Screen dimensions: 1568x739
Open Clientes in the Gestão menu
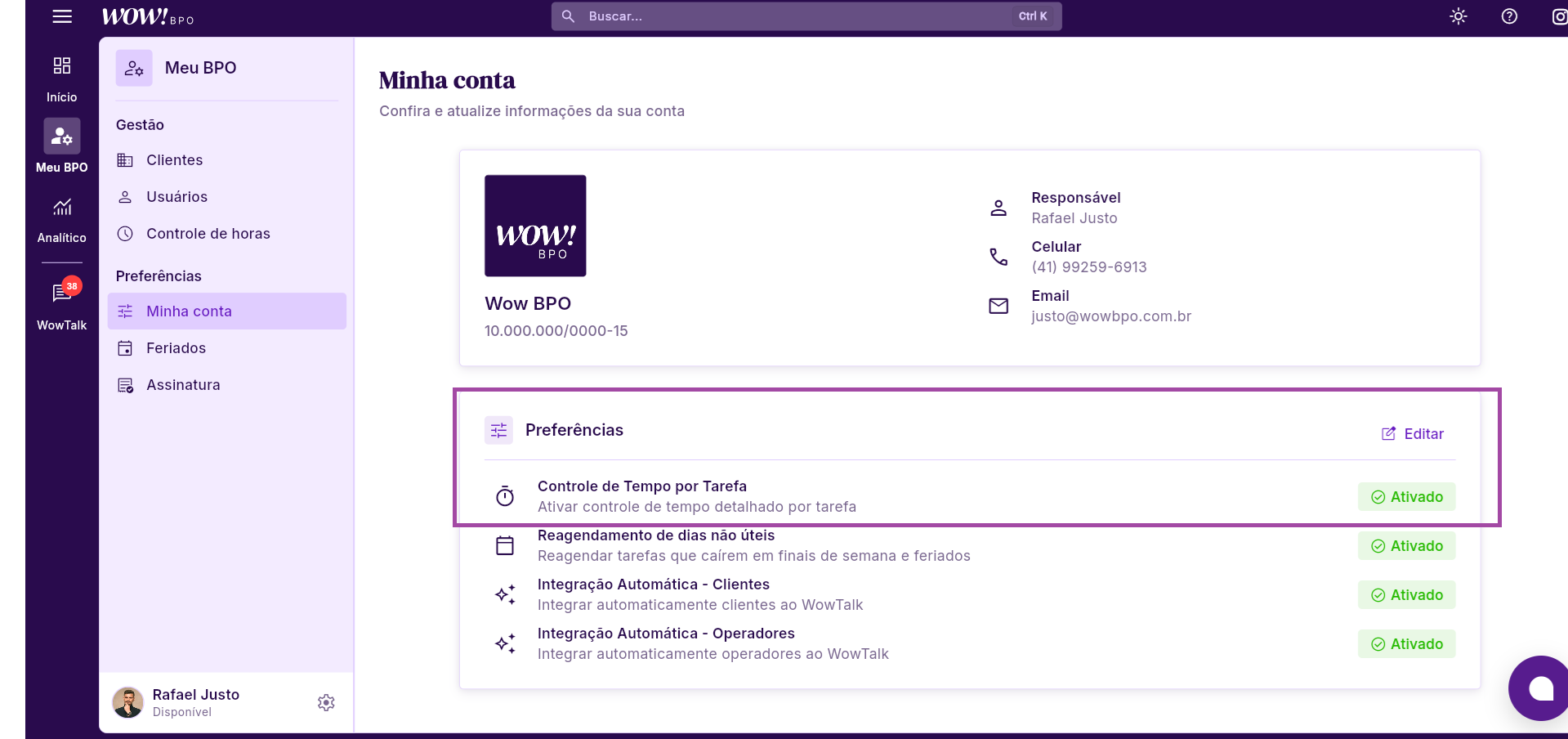point(174,160)
